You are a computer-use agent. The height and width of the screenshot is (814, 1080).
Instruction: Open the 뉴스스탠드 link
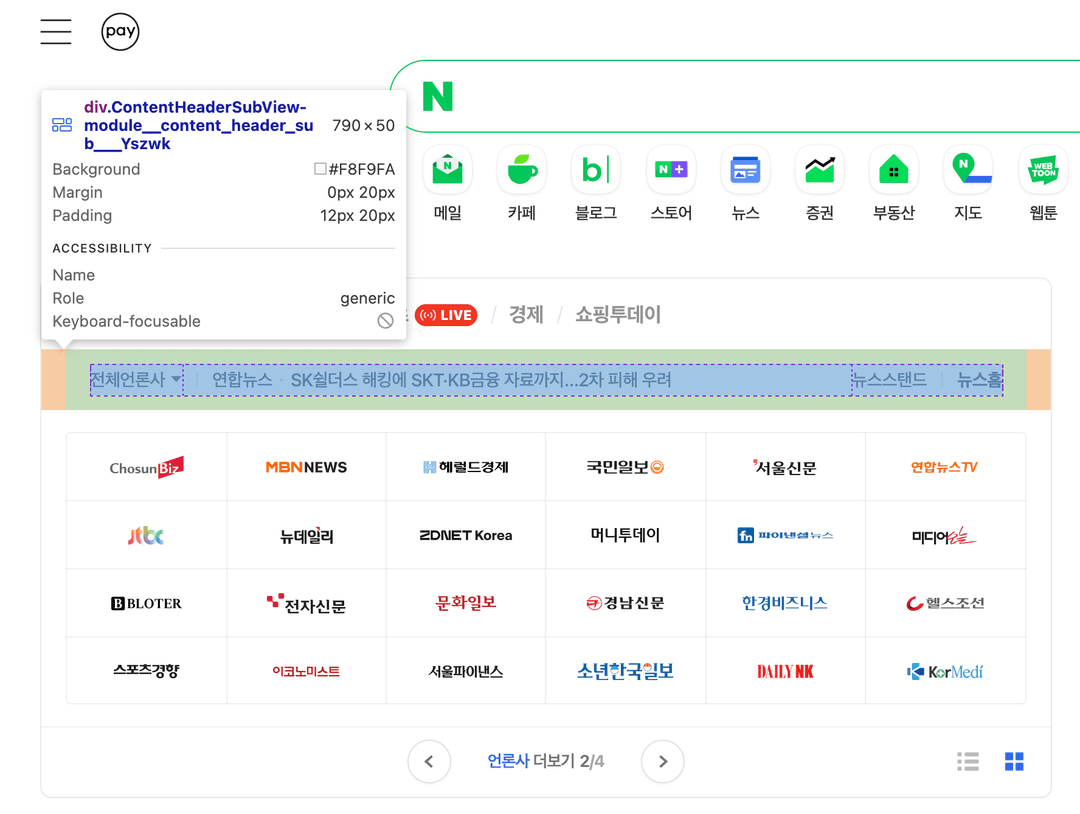click(x=889, y=380)
